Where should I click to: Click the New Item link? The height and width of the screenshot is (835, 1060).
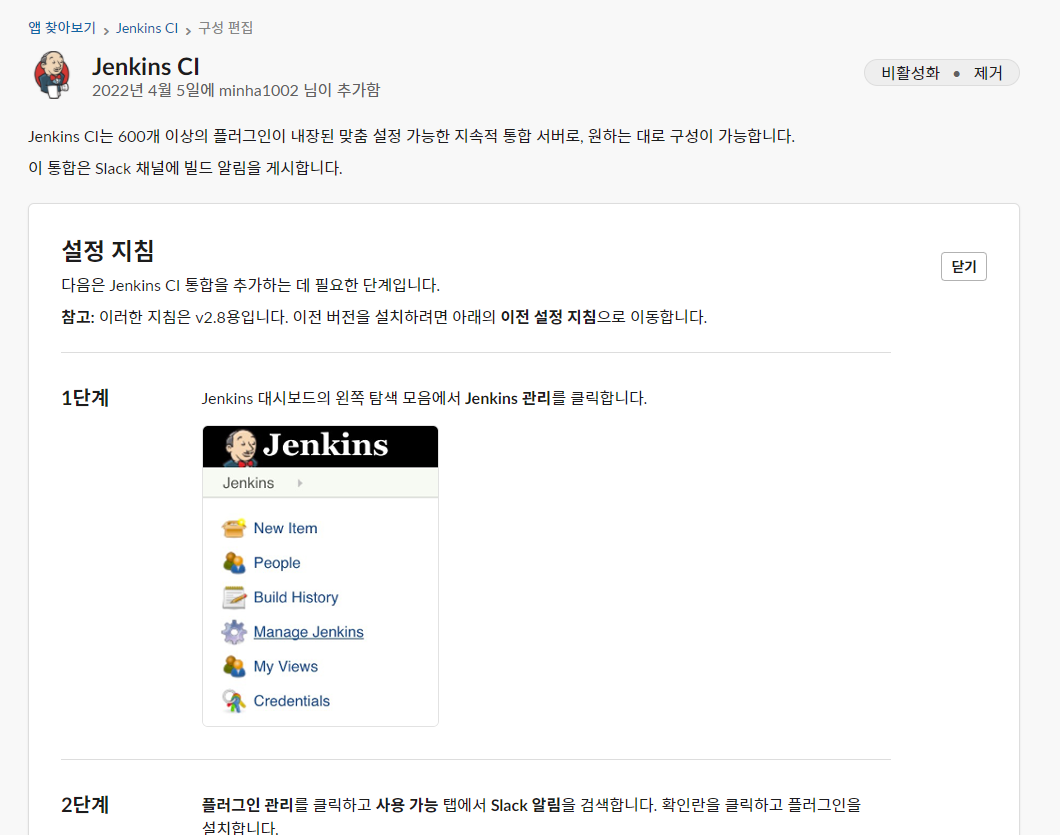click(285, 528)
